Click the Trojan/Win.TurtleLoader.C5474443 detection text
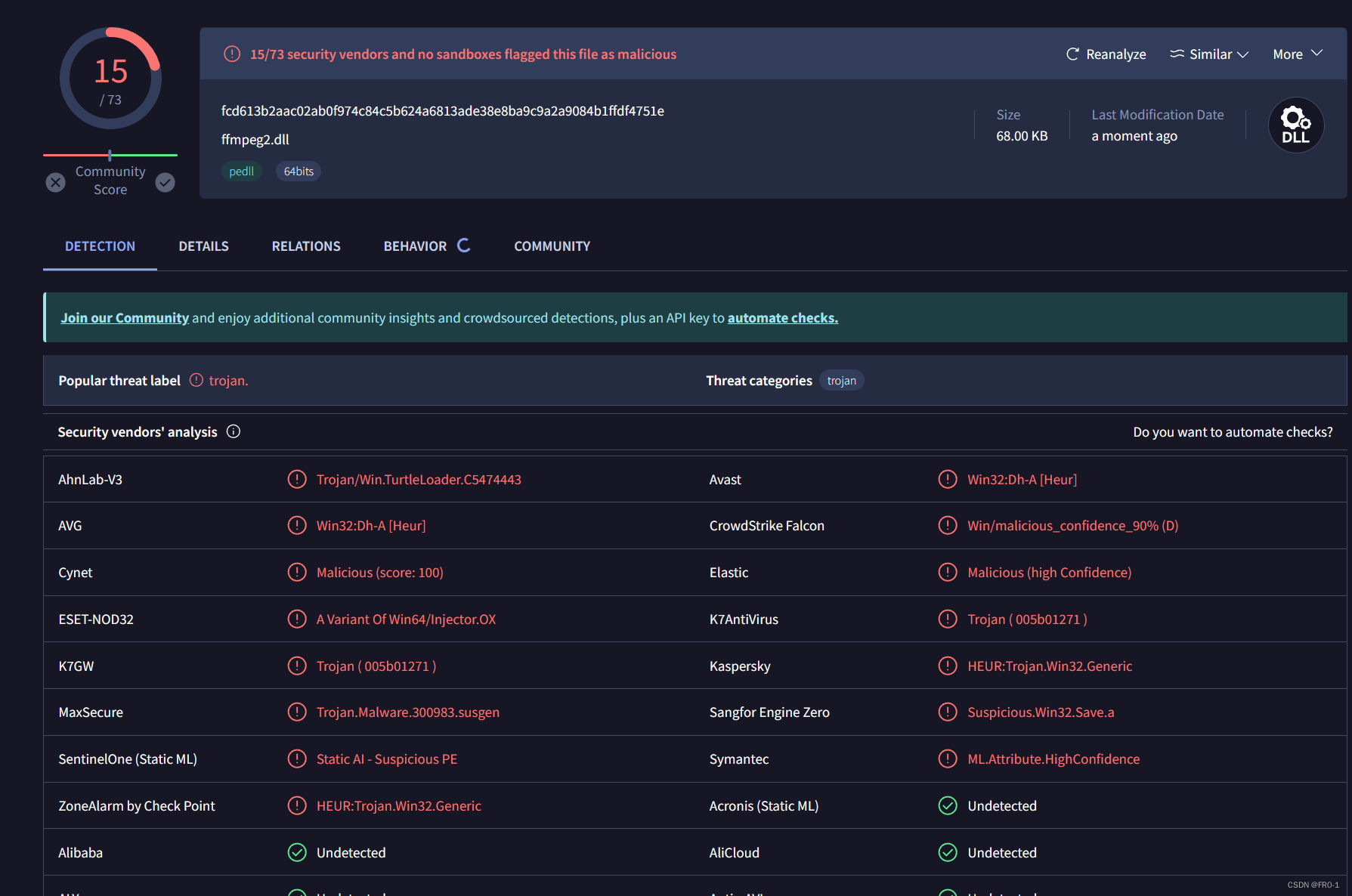 point(419,480)
